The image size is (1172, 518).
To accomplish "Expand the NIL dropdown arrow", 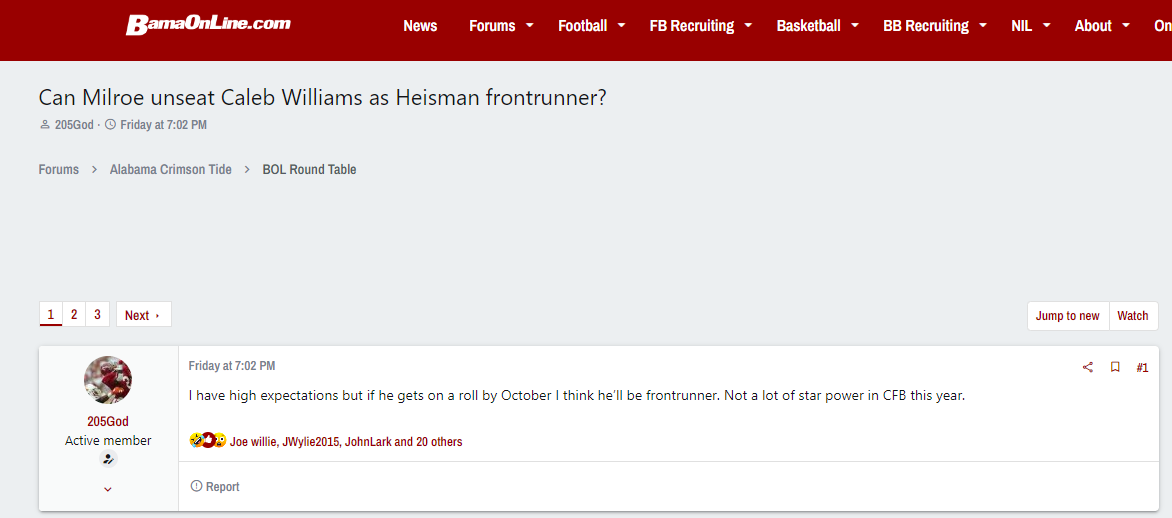I will (x=1047, y=26).
